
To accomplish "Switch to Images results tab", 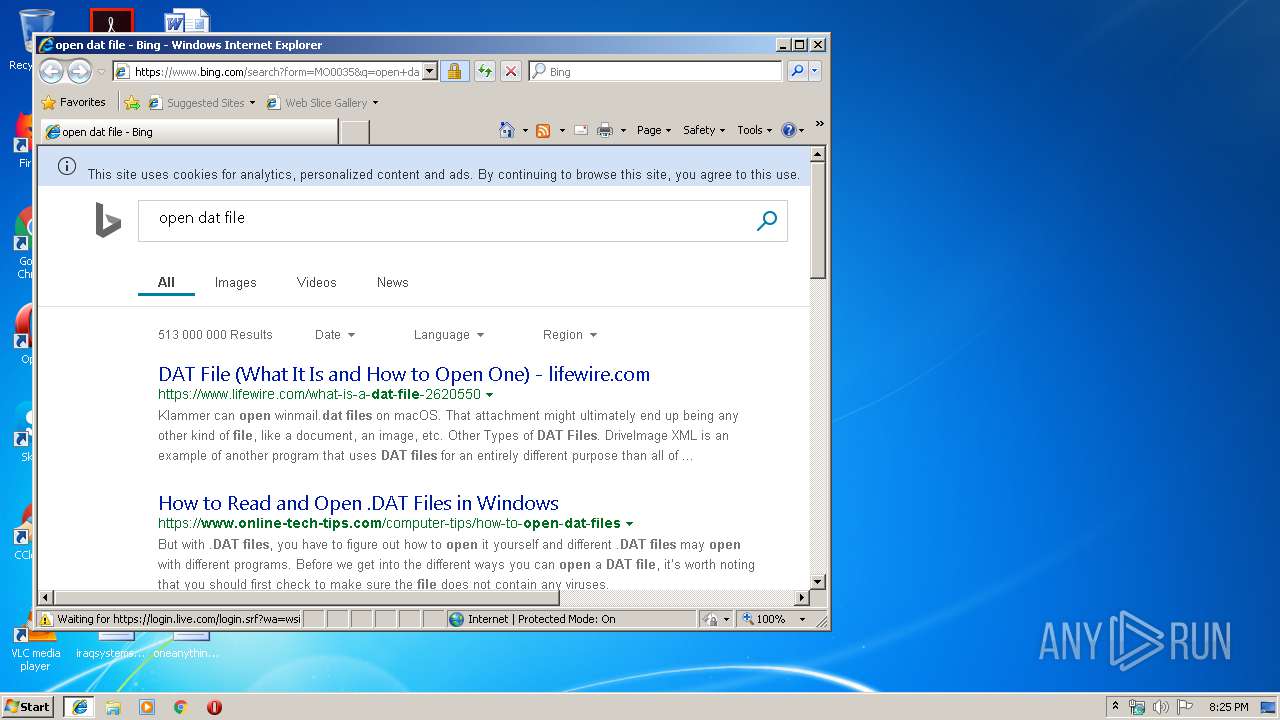I will tap(236, 283).
